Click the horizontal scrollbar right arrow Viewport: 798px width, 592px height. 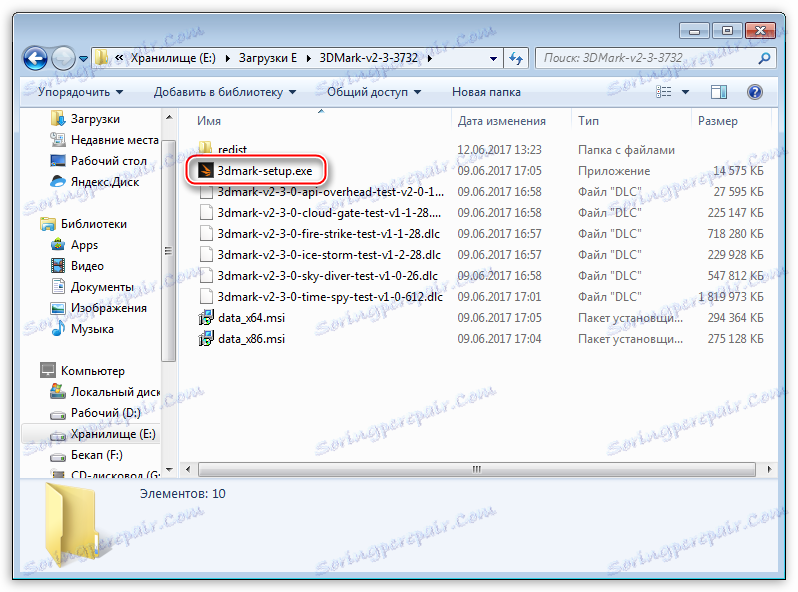click(x=769, y=469)
